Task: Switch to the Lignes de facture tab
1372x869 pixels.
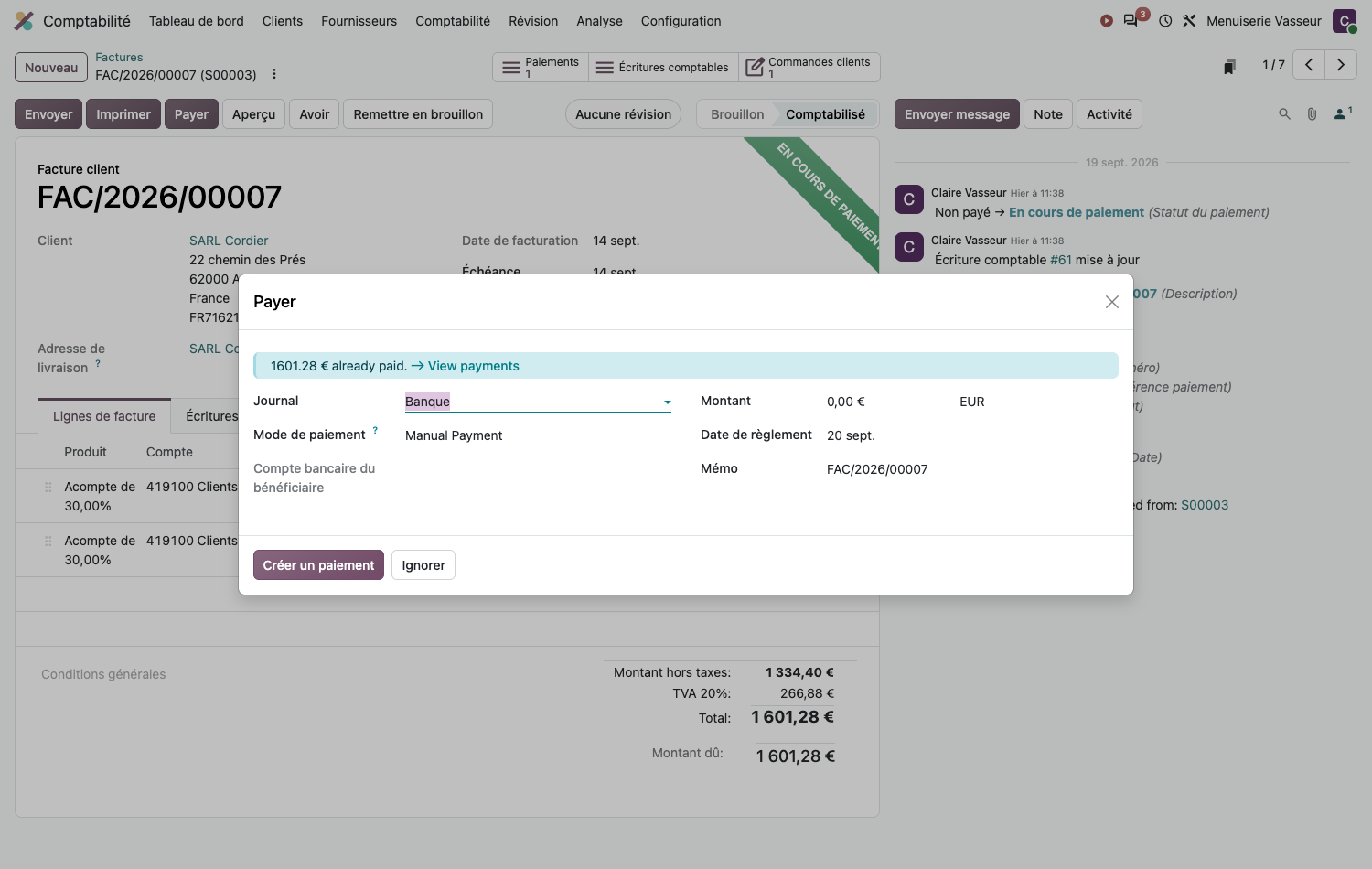Action: (x=104, y=416)
